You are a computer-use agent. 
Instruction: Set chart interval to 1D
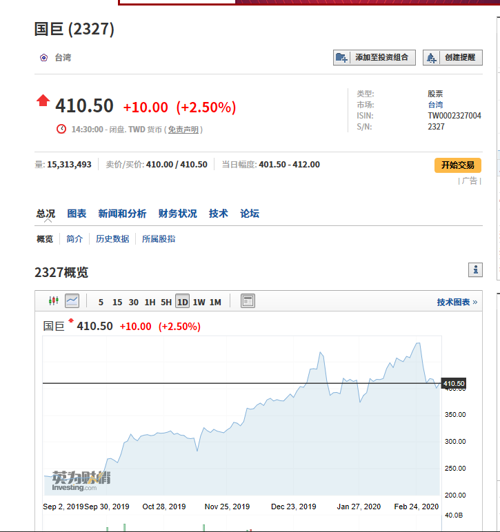coord(182,302)
